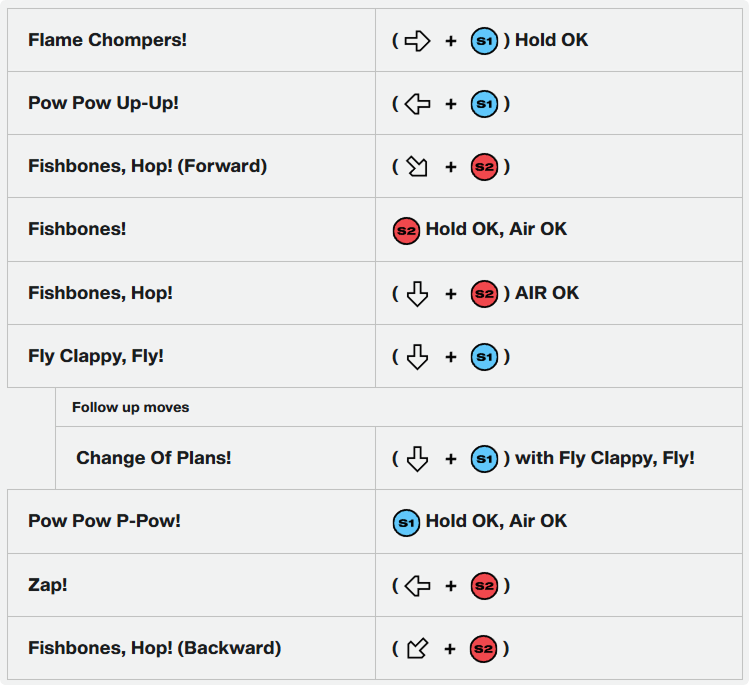Viewport: 749px width, 685px height.
Task: Click the 'with Fly Clappy, Fly!' text
Action: pyautogui.click(x=605, y=458)
